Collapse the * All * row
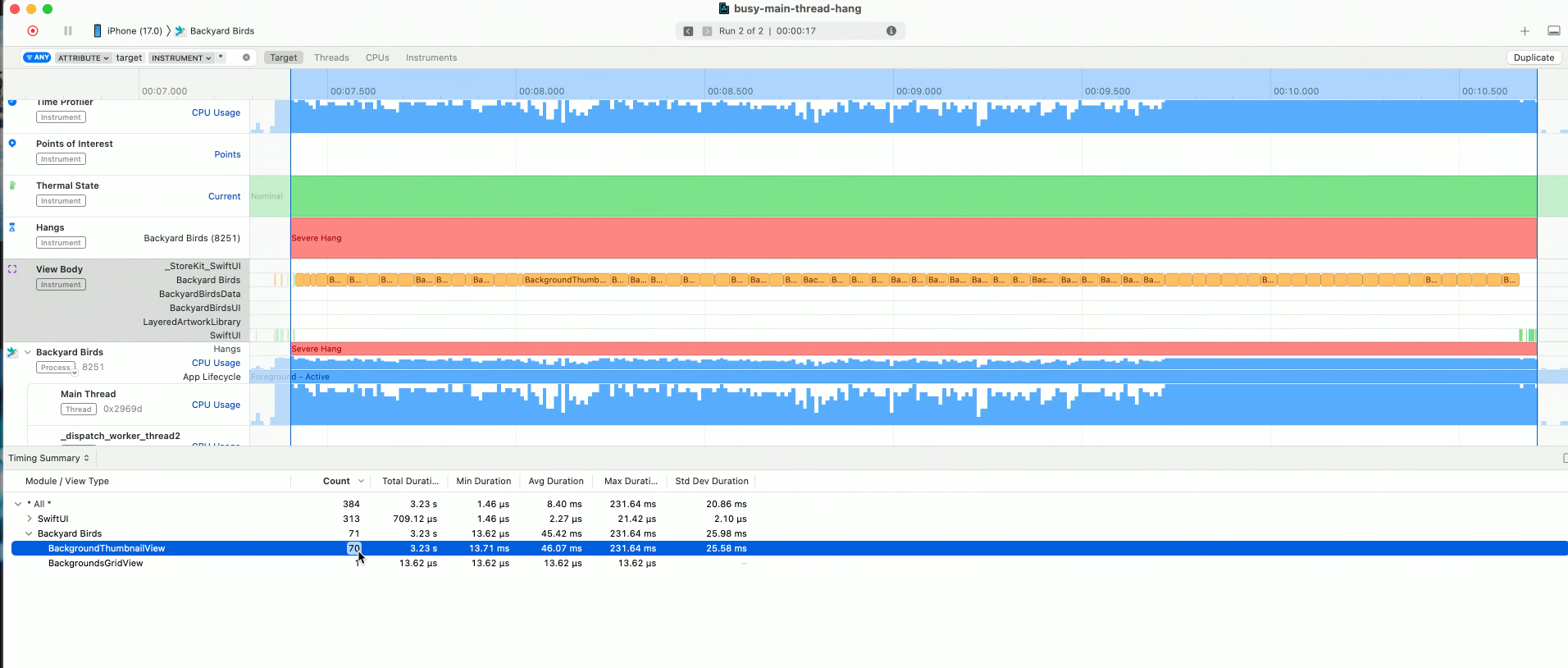Screen dimensions: 1568x668 point(18,504)
